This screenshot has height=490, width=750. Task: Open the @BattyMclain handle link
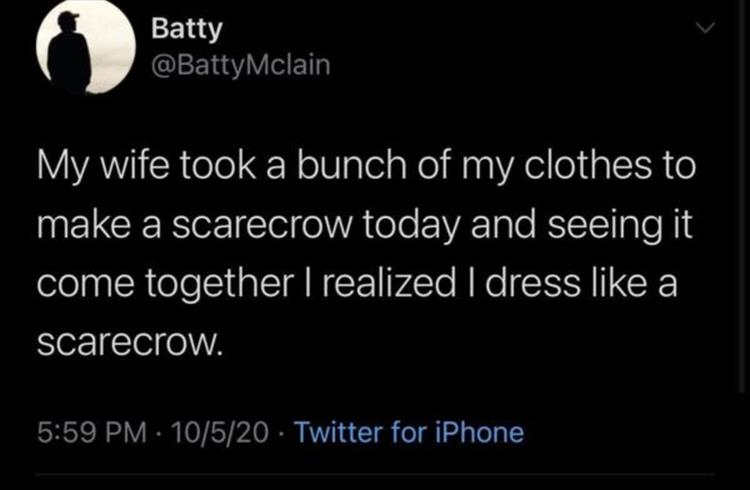[239, 67]
